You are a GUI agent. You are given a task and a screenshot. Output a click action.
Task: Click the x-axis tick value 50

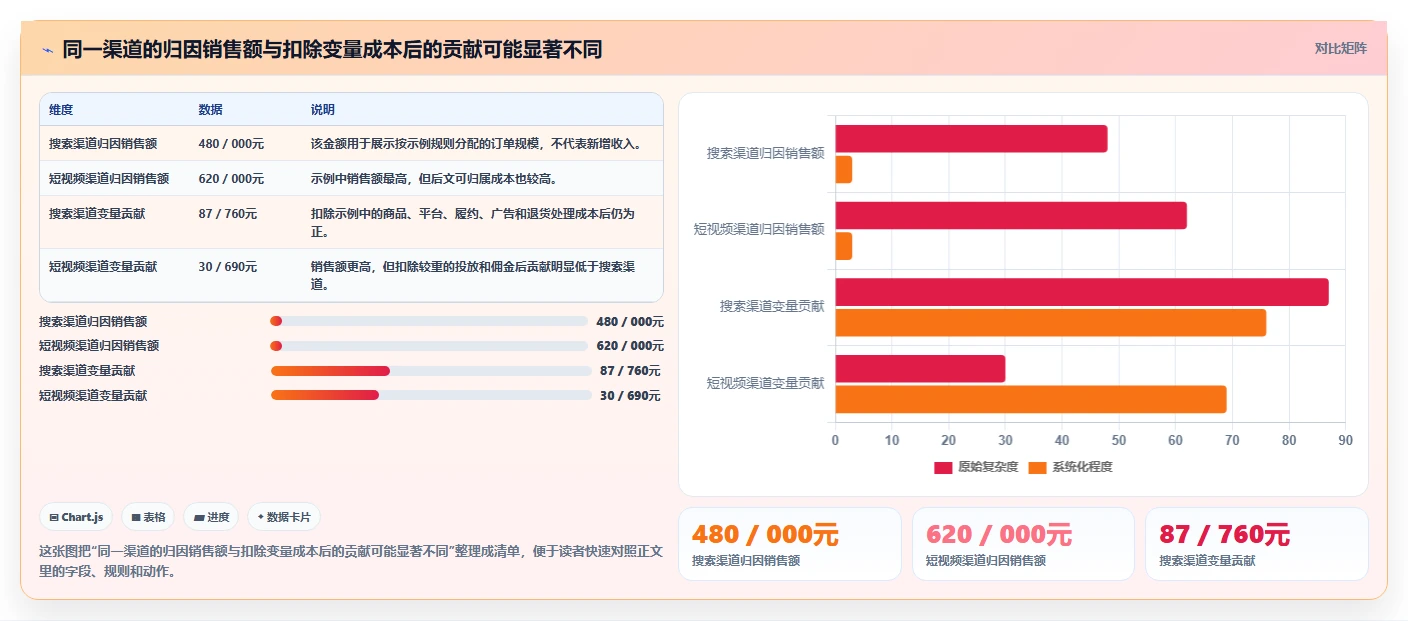point(1119,440)
